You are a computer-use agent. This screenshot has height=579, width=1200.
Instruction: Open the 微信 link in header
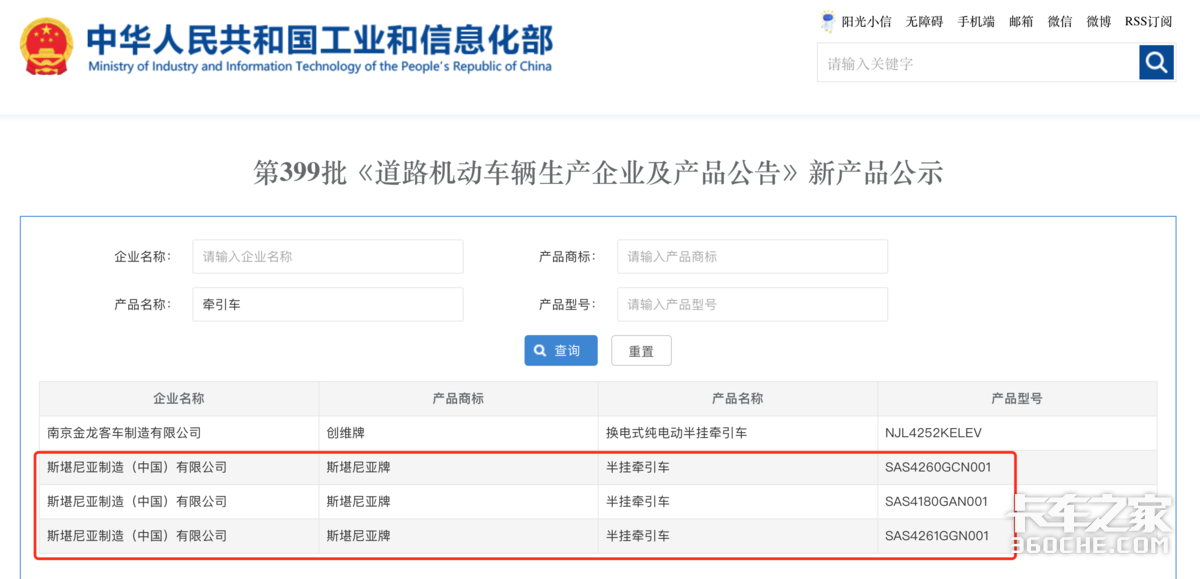tap(1060, 22)
